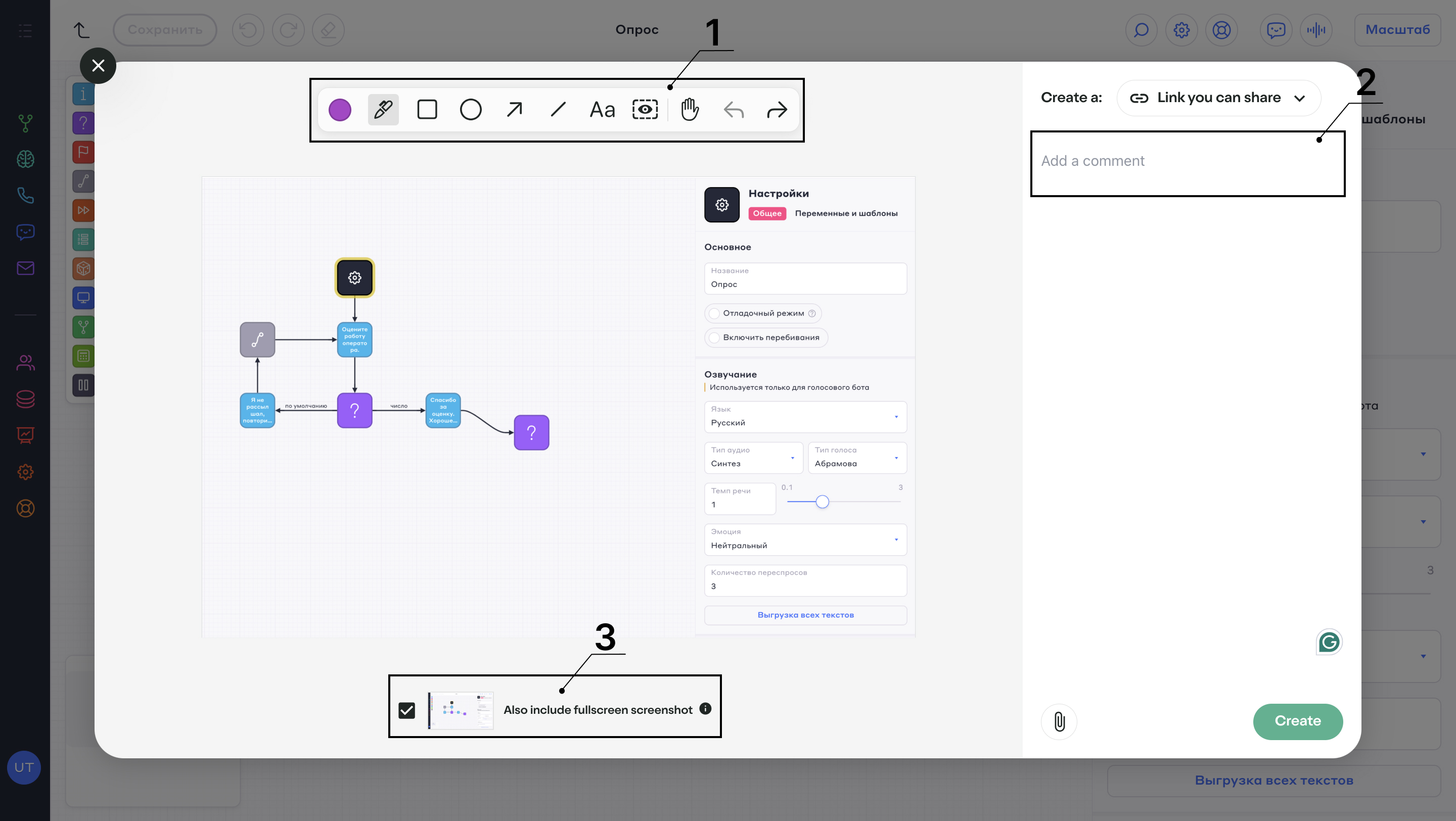This screenshot has height=821, width=1456.
Task: Click the 'Оцените работу оператора' node
Action: (354, 340)
